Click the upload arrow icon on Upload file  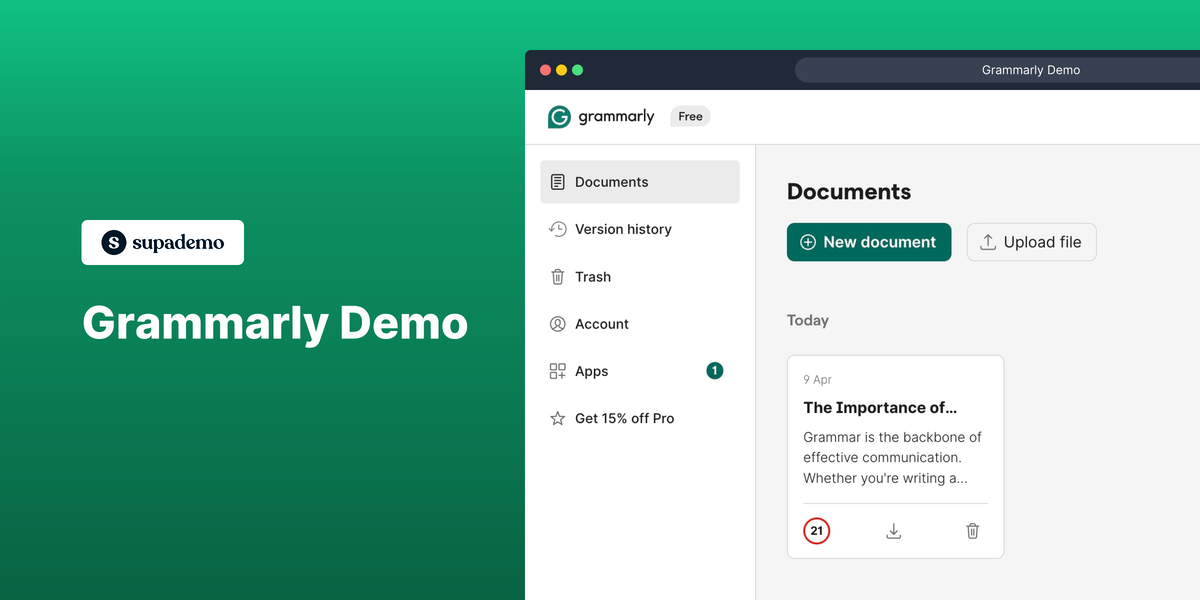tap(988, 242)
